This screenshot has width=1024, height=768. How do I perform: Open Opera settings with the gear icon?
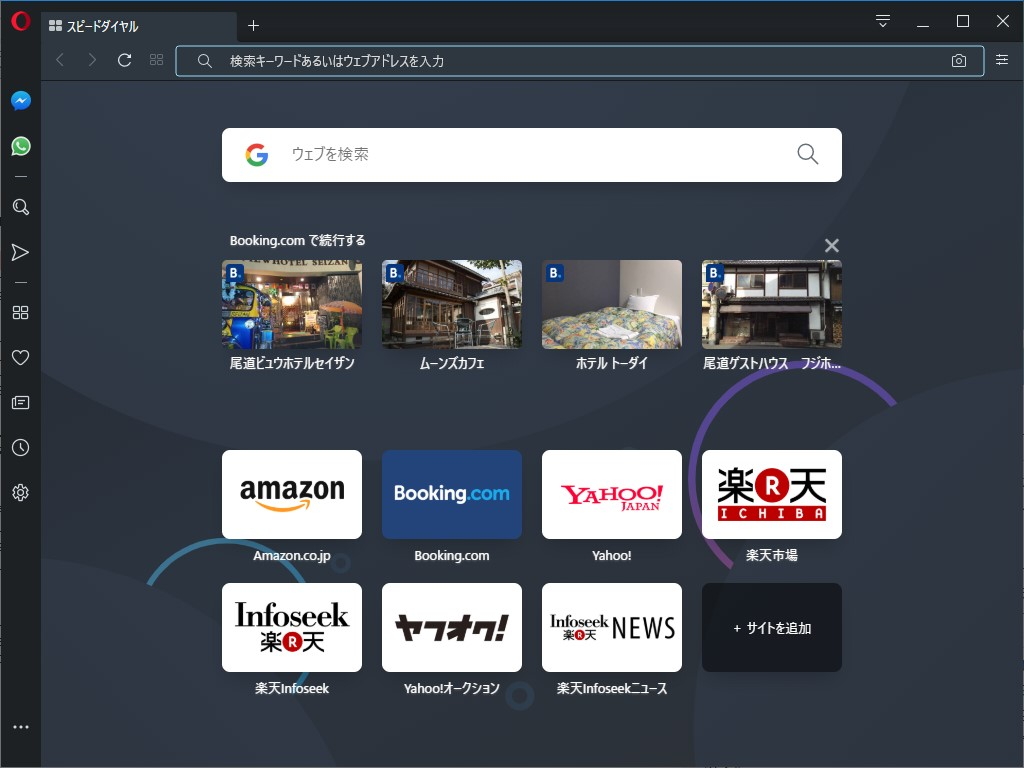(x=20, y=492)
